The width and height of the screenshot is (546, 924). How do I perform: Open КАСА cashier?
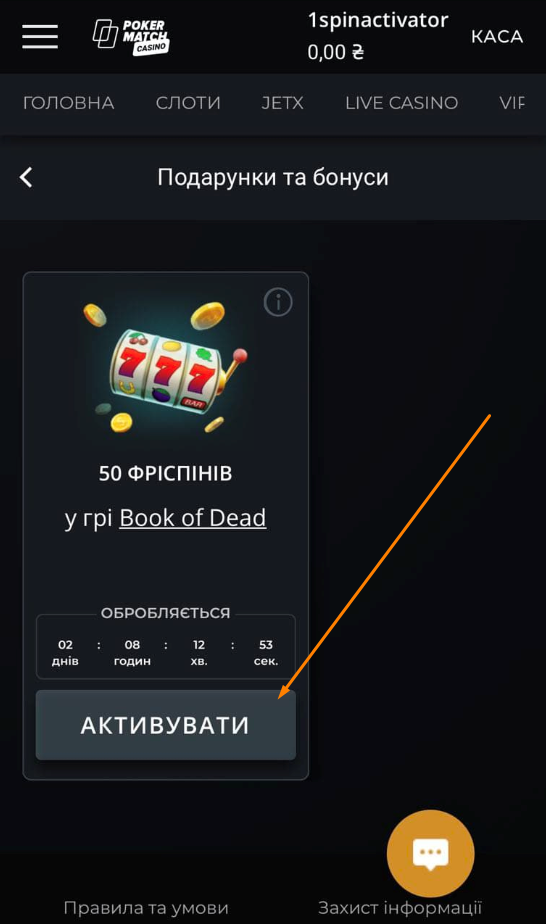coord(497,37)
